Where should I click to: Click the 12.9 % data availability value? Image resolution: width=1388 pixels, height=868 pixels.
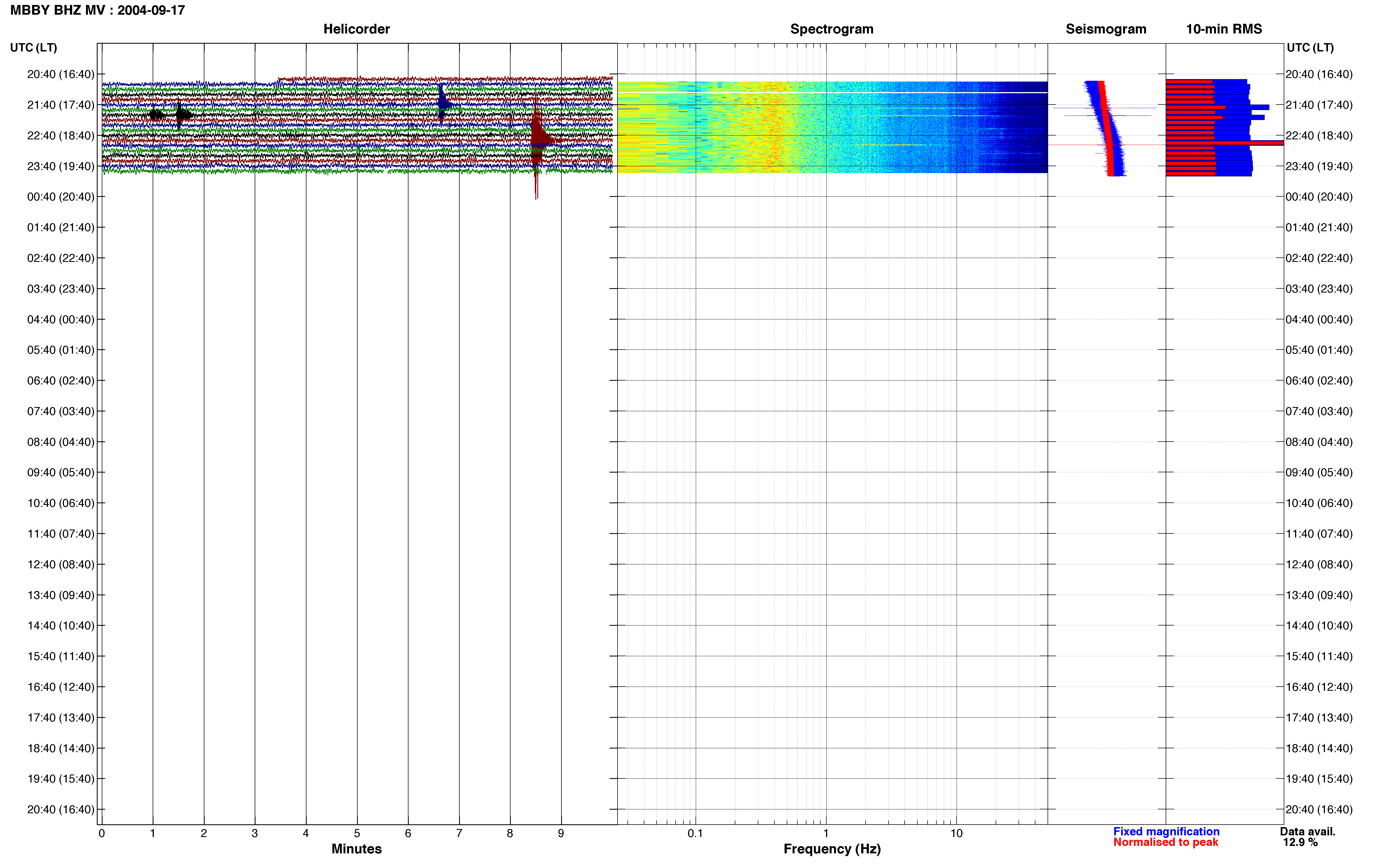(1300, 842)
